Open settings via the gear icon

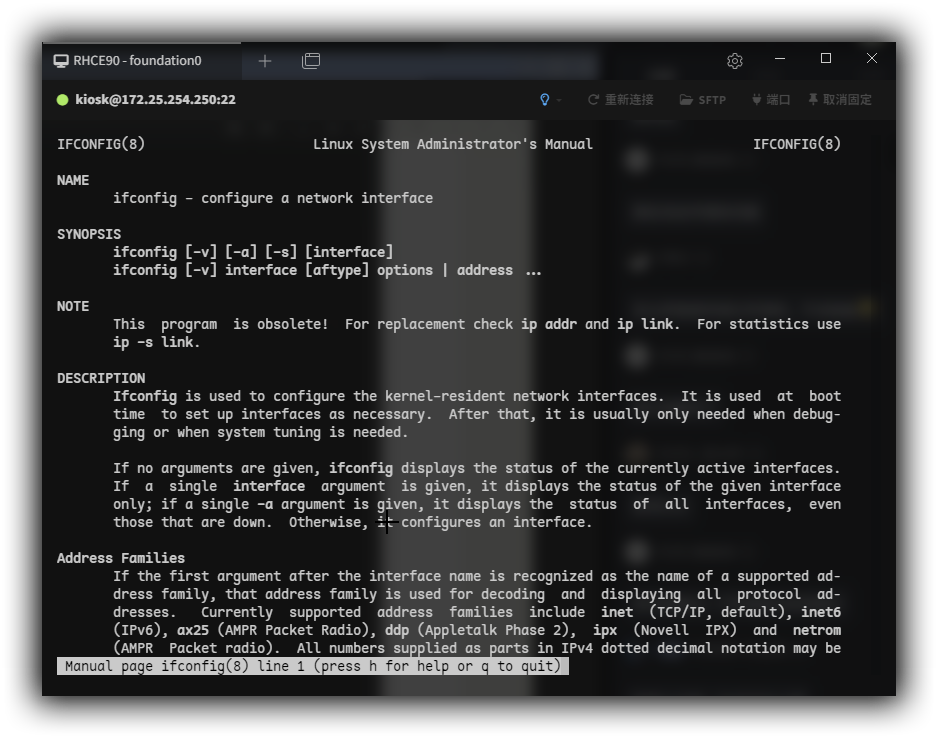(x=735, y=61)
